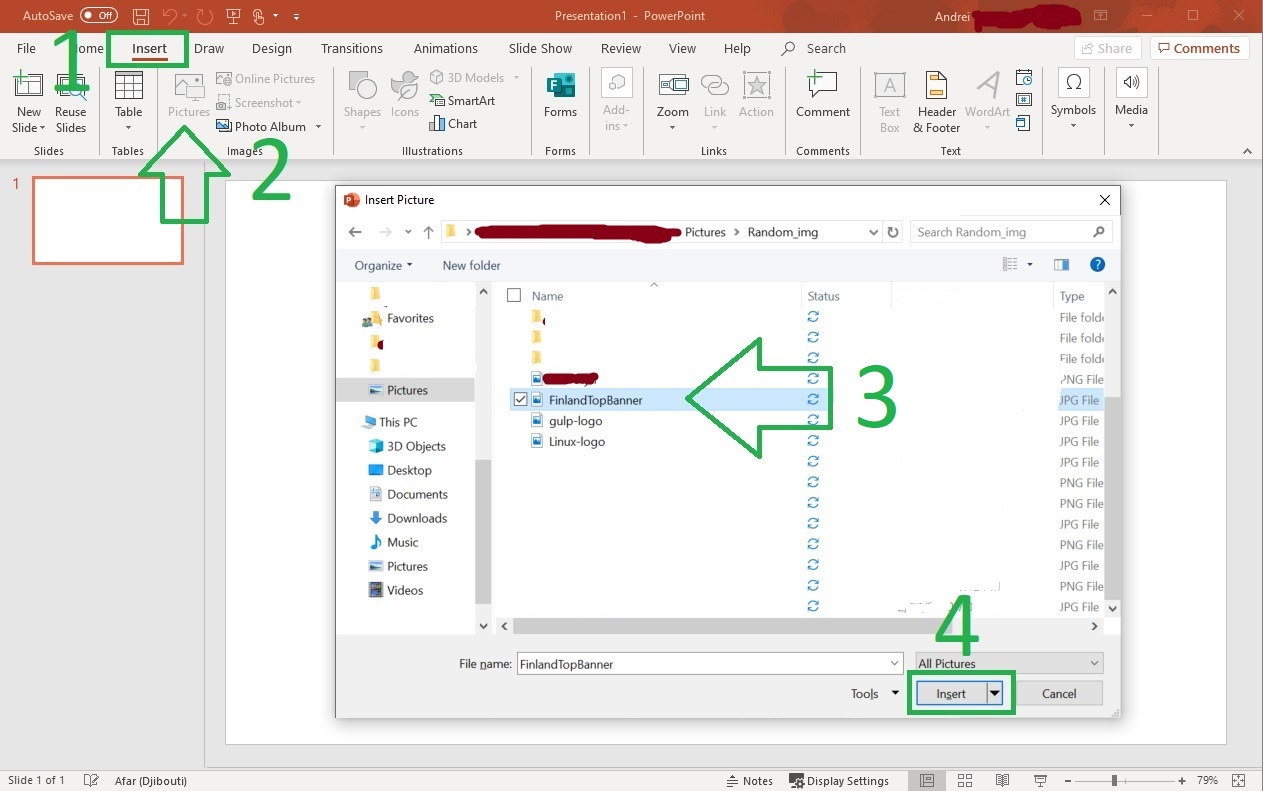Viewport: 1263px width, 791px height.
Task: Click the Insert button in dialog
Action: pos(951,693)
